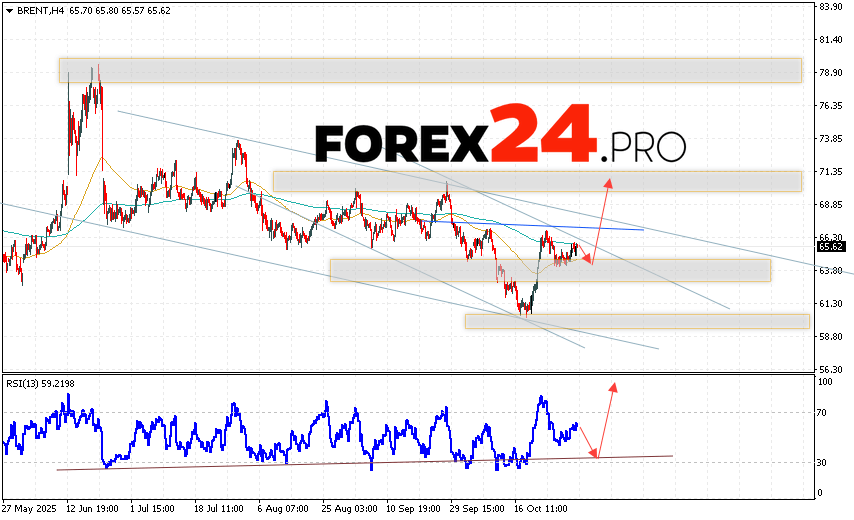
Task: Select the current price tag 65.62
Action: [830, 246]
